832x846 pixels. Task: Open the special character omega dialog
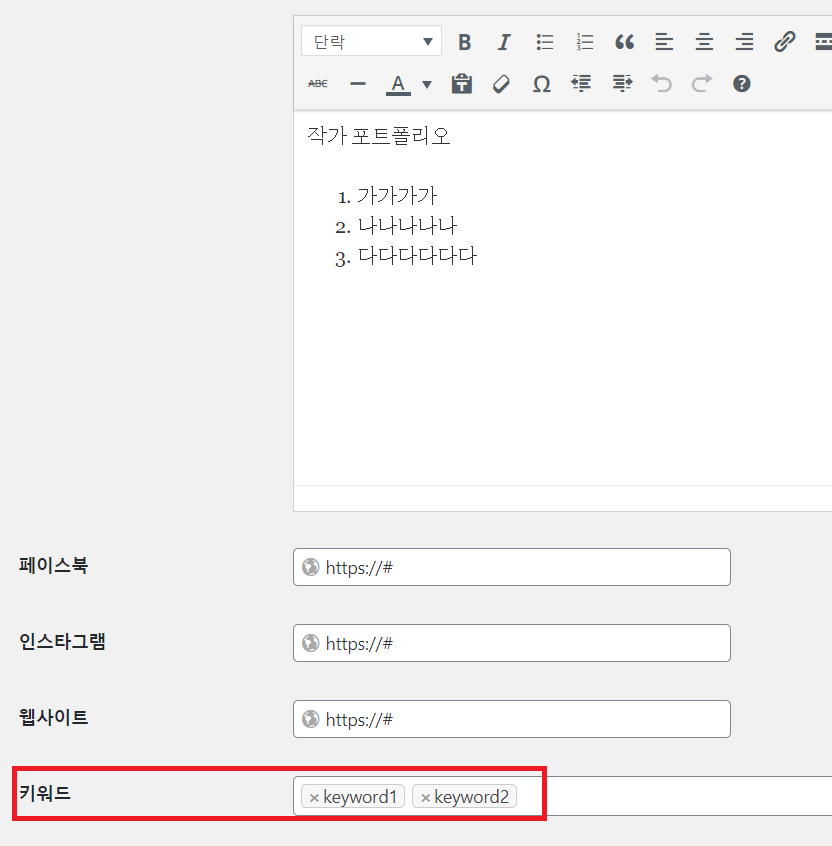[542, 84]
